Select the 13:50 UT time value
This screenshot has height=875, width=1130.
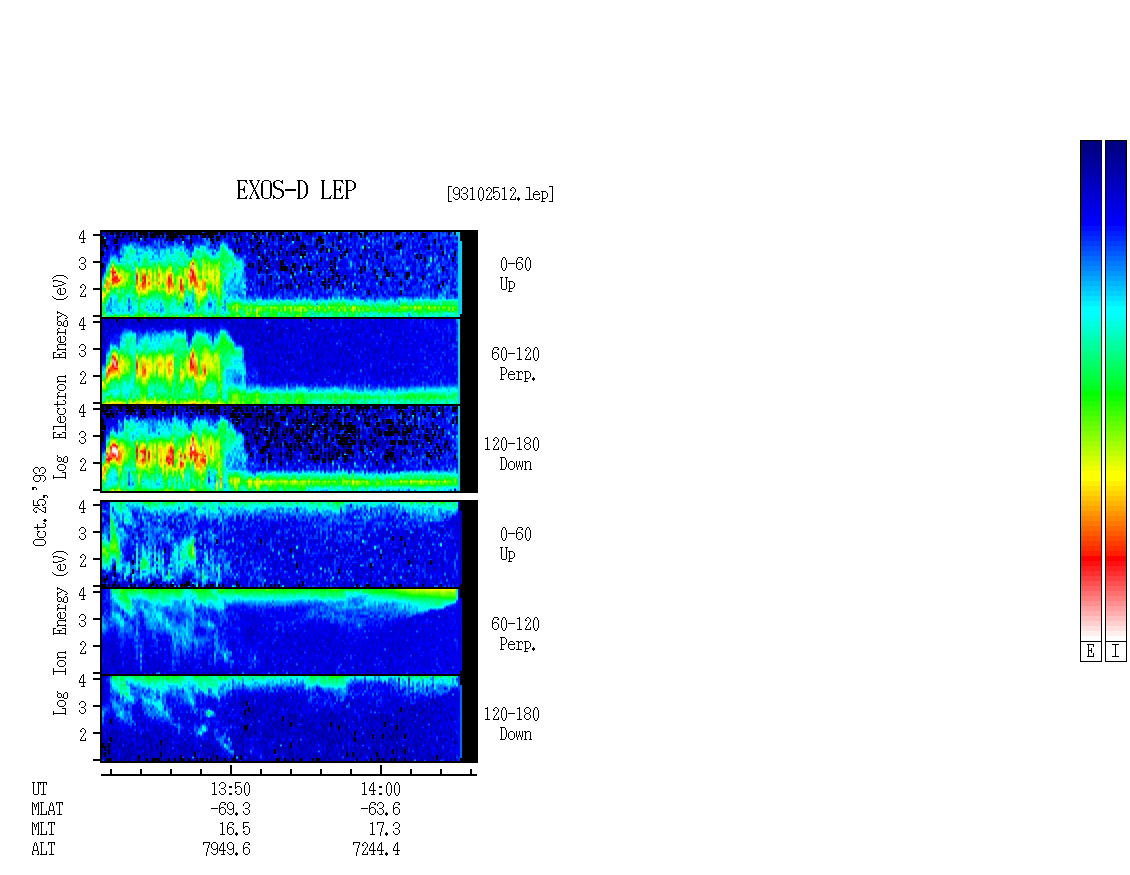pos(231,789)
